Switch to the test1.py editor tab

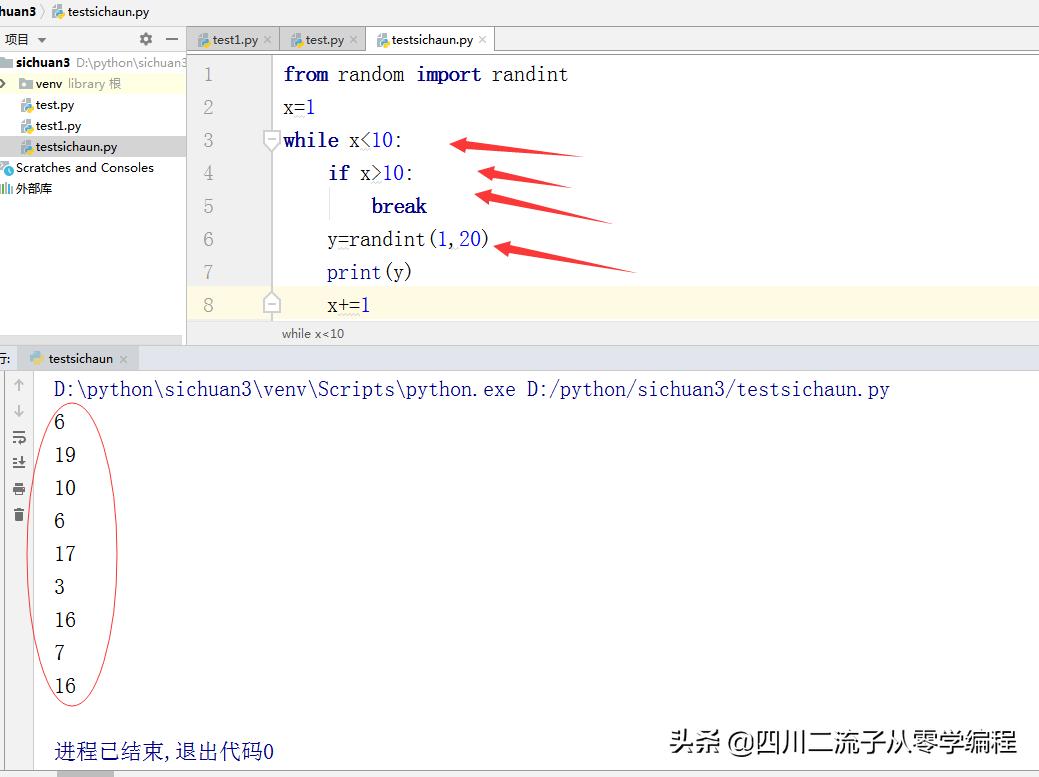click(x=231, y=39)
